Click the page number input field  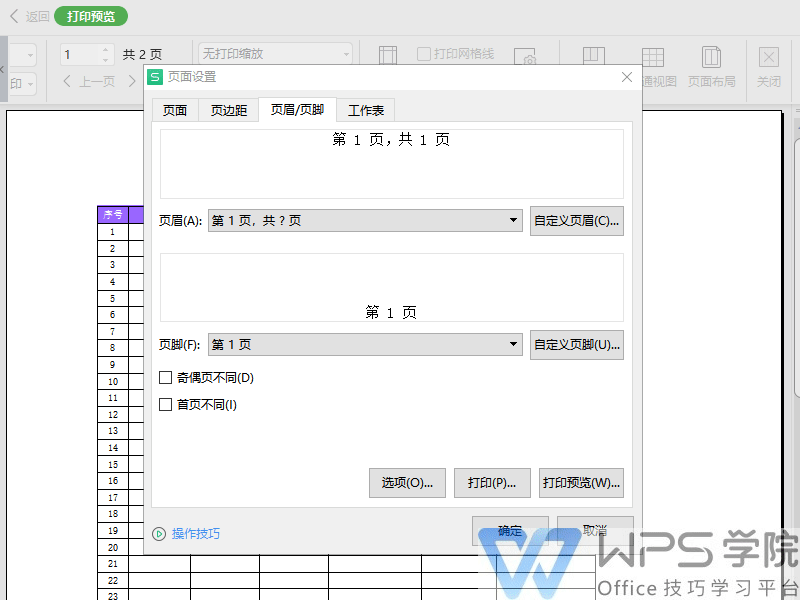(81, 55)
